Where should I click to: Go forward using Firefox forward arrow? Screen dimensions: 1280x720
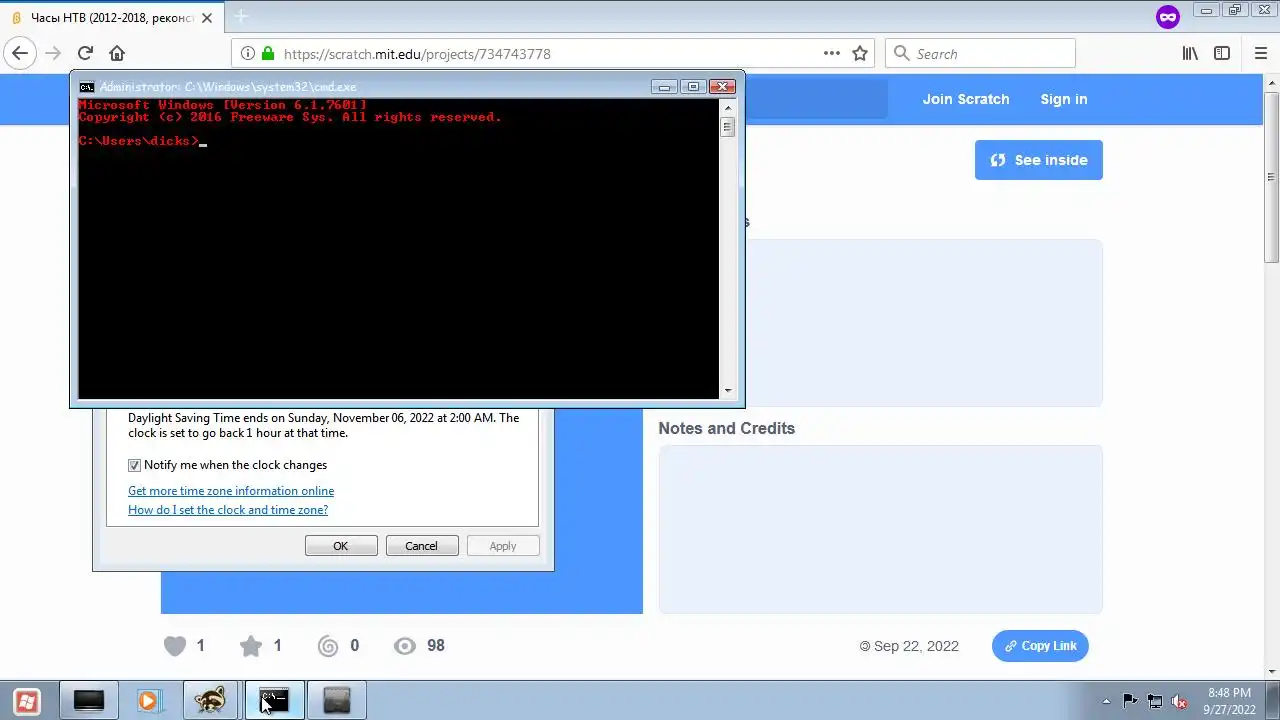click(x=53, y=54)
